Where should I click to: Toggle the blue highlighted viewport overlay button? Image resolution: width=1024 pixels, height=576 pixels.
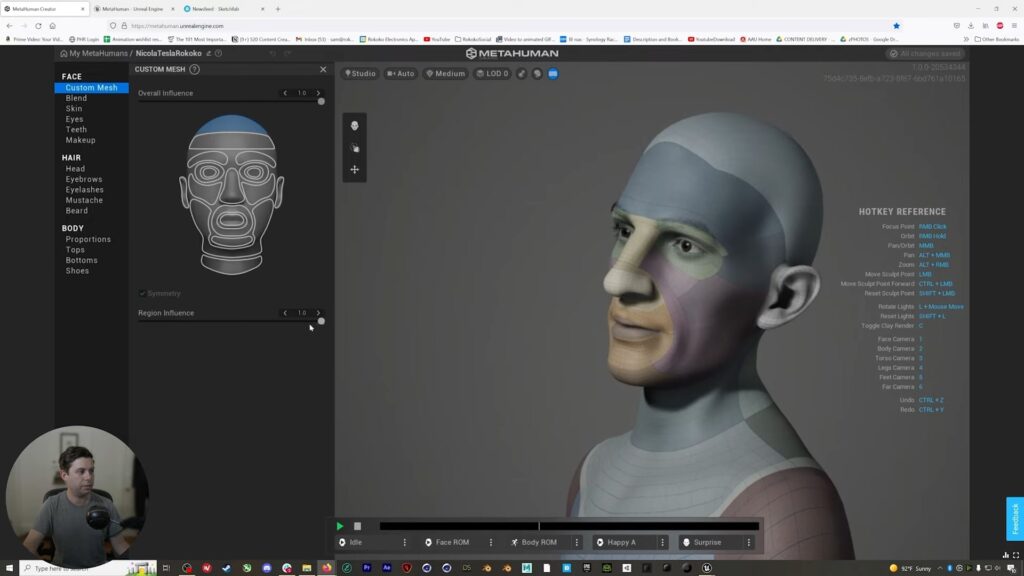[553, 73]
